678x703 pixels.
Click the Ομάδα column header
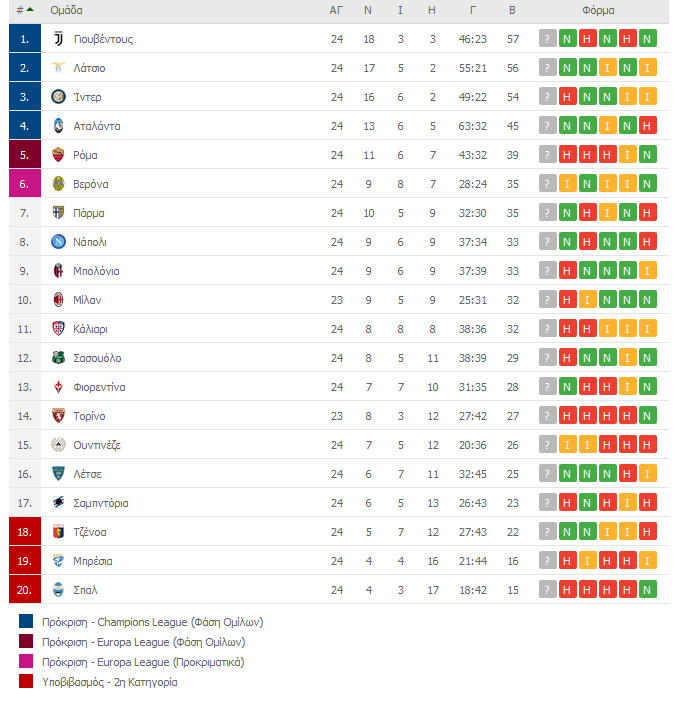pos(66,10)
